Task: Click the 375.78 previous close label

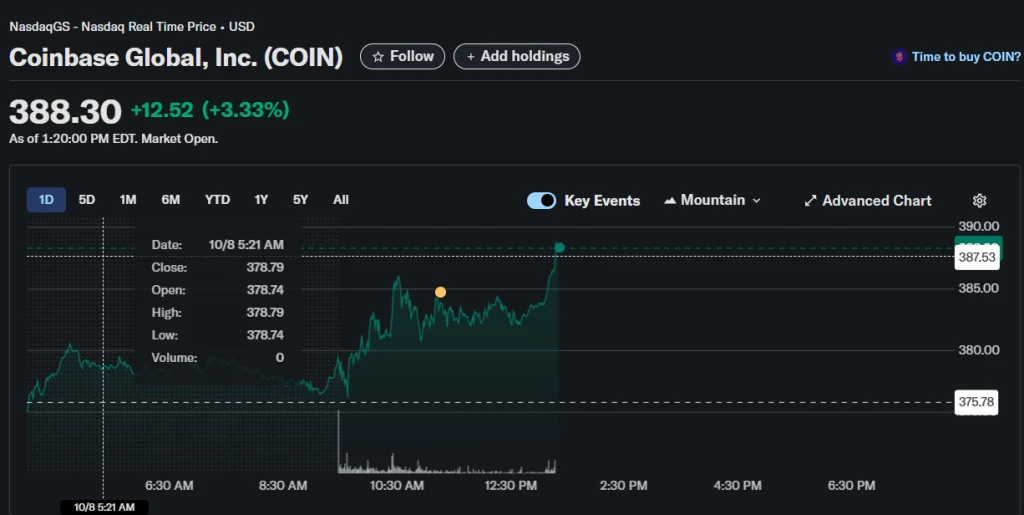Action: tap(976, 402)
